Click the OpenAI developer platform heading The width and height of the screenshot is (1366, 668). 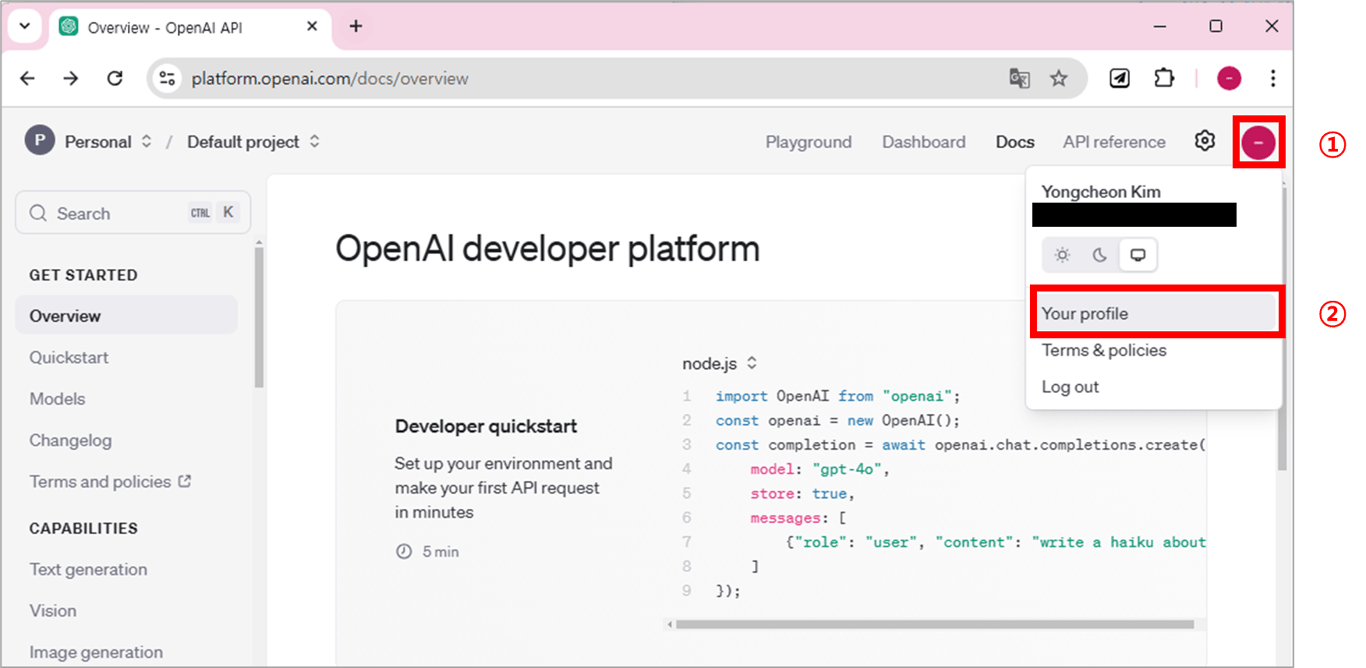coord(547,248)
